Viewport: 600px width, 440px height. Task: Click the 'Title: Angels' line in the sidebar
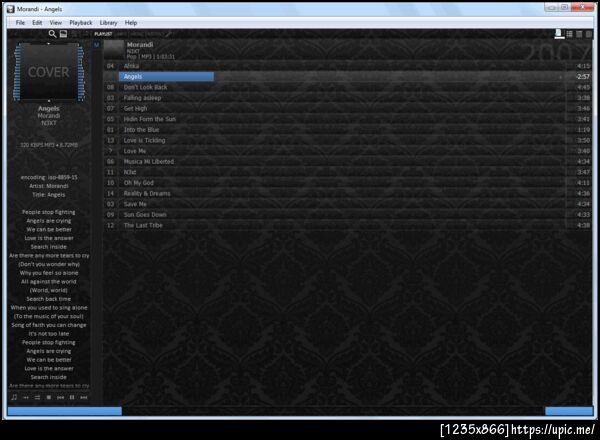pyautogui.click(x=49, y=195)
